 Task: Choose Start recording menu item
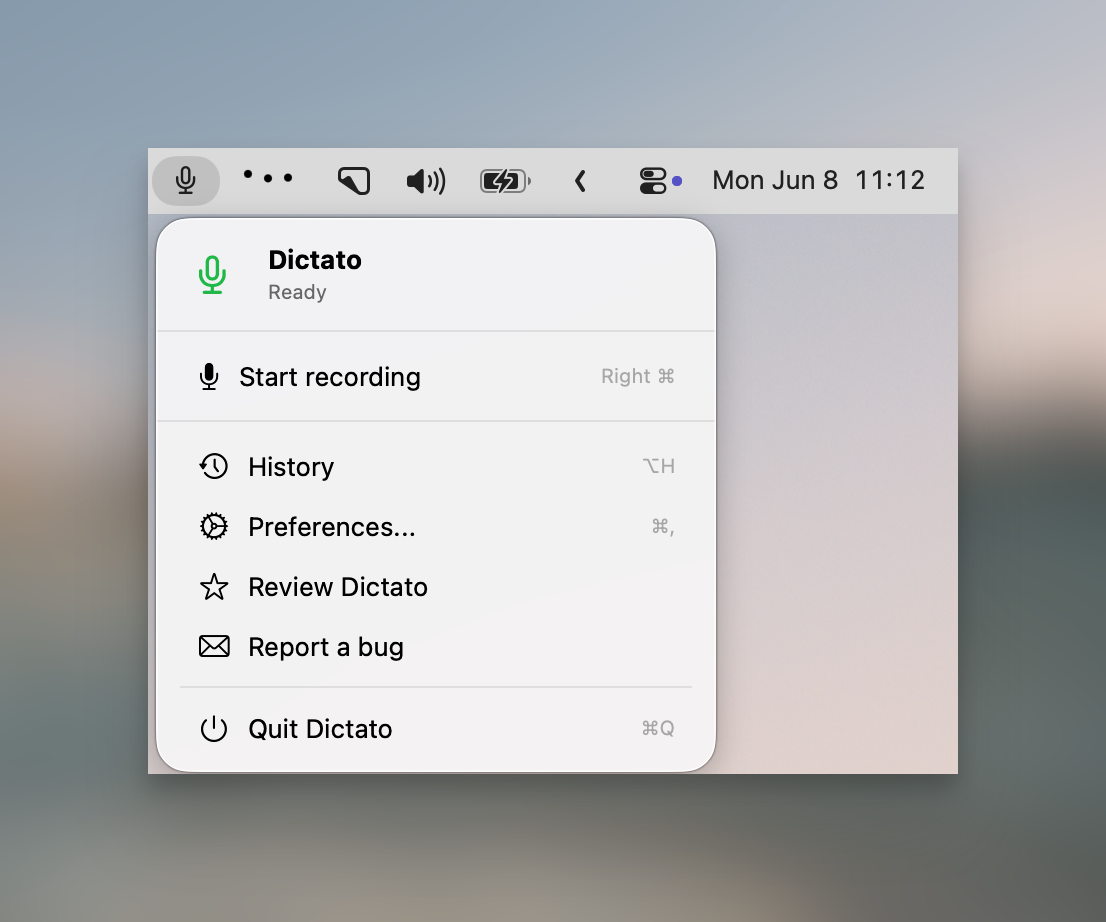click(x=436, y=377)
